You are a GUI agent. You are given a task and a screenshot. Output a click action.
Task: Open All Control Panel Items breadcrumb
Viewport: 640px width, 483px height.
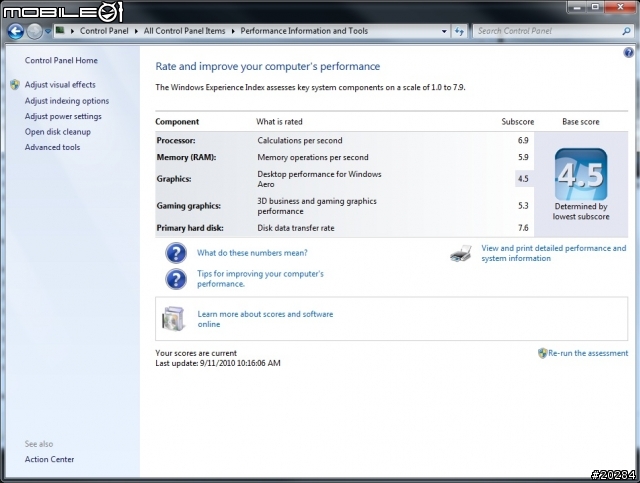[x=184, y=31]
